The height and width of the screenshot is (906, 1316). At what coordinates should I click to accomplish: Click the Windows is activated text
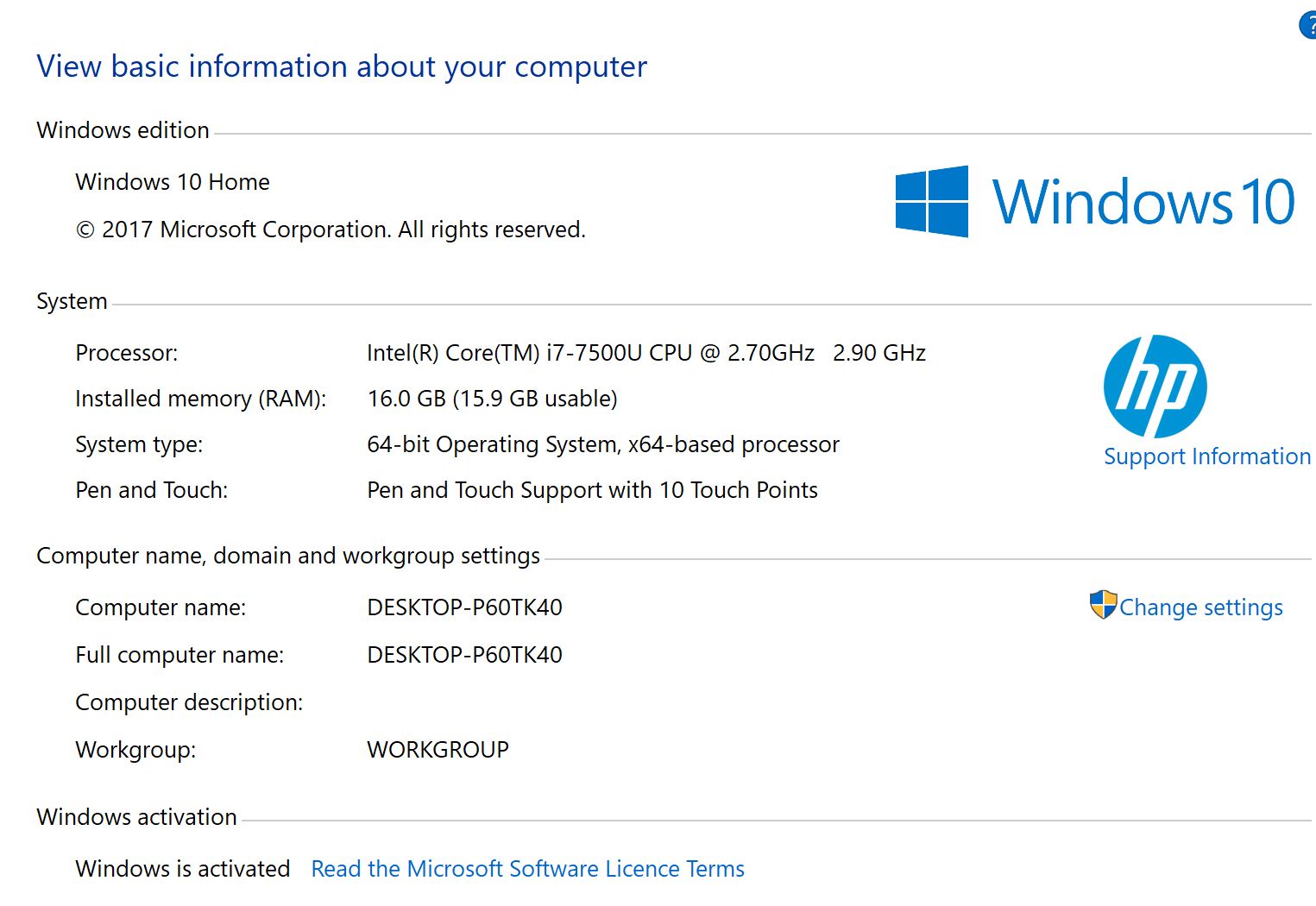click(182, 869)
